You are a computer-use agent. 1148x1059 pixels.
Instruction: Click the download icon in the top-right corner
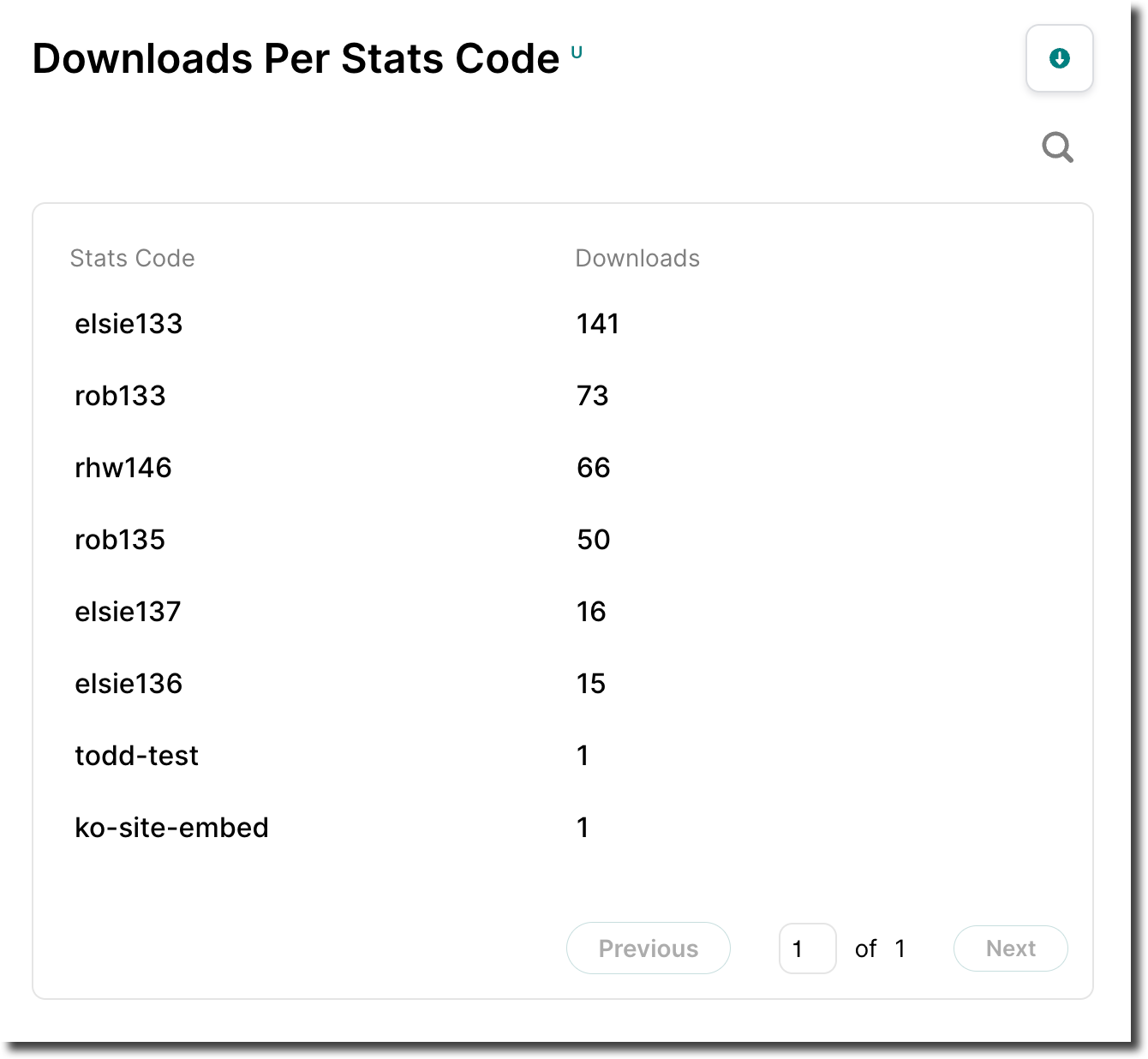coord(1060,58)
